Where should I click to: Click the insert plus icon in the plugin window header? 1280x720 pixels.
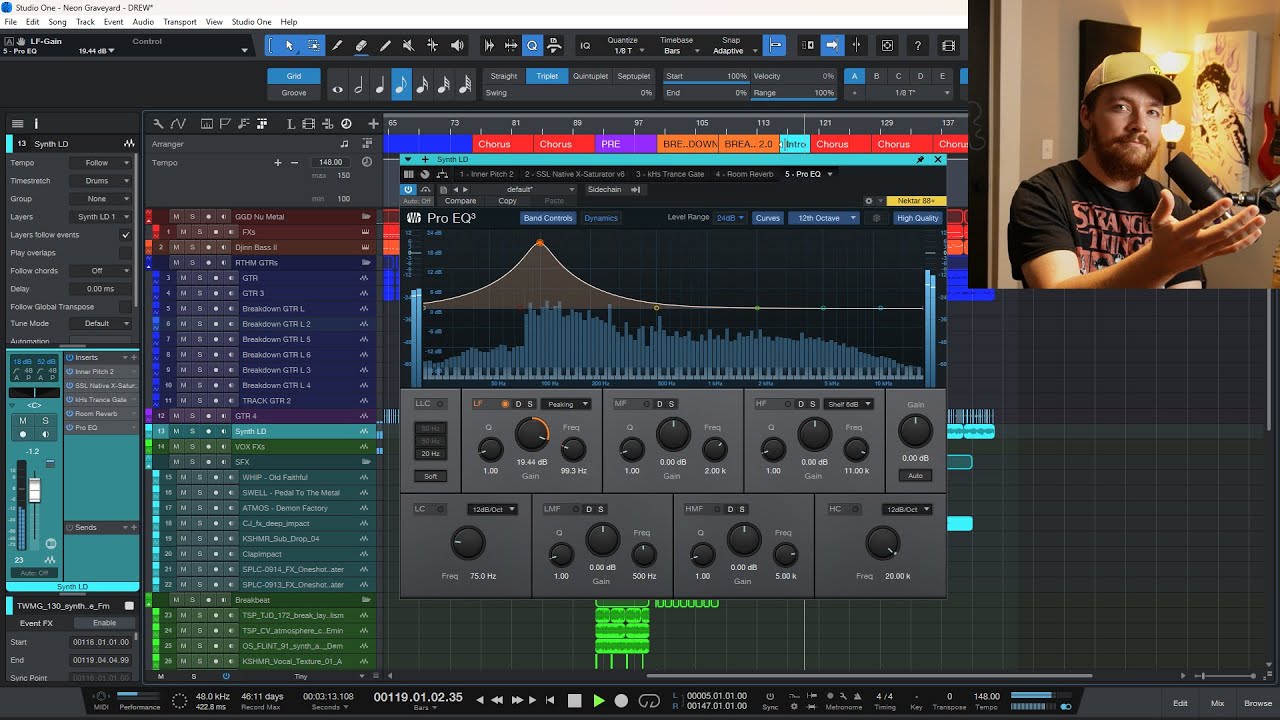425,159
